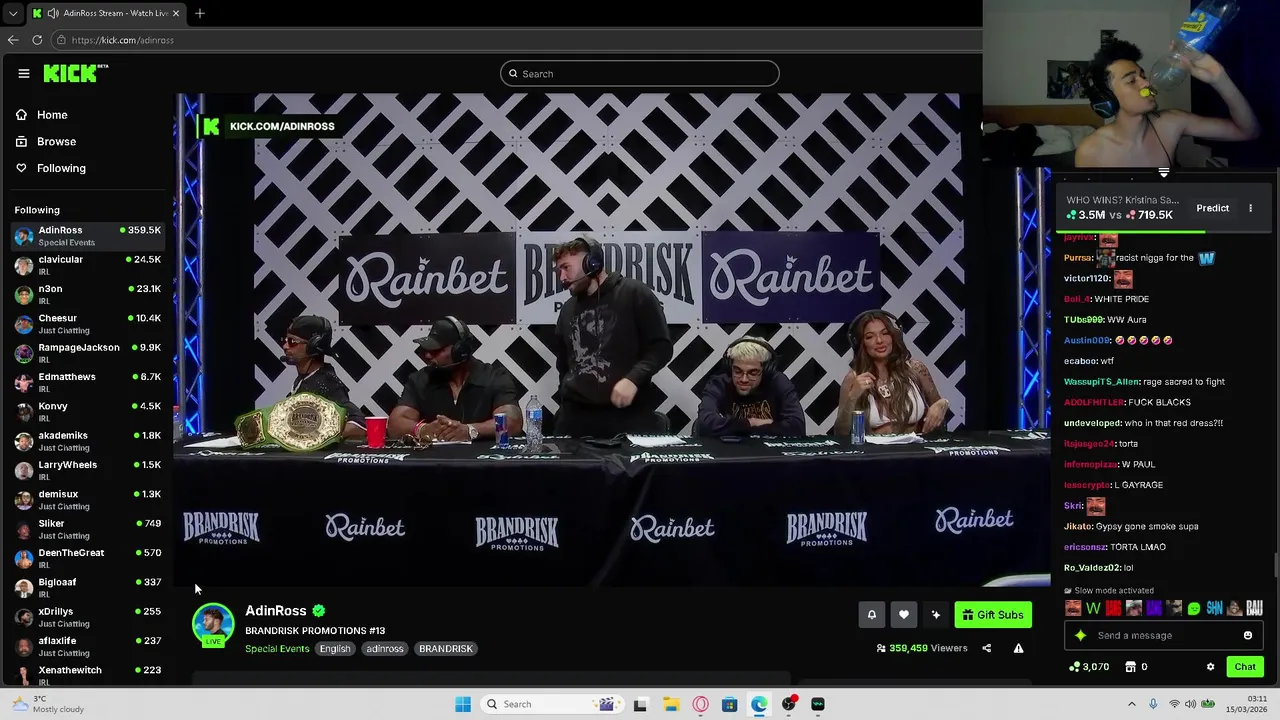Close the AdinRoss Stream tab

(177, 13)
